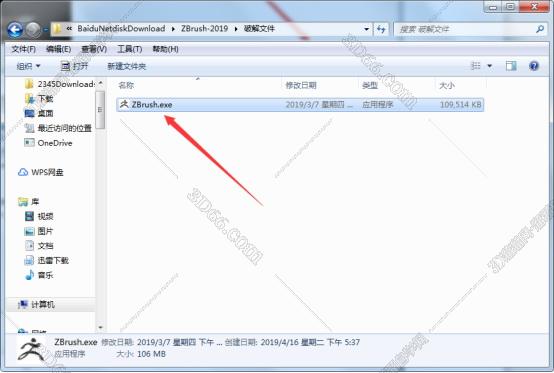554x373 pixels.
Task: Click the Forward navigation arrow
Action: click(34, 30)
